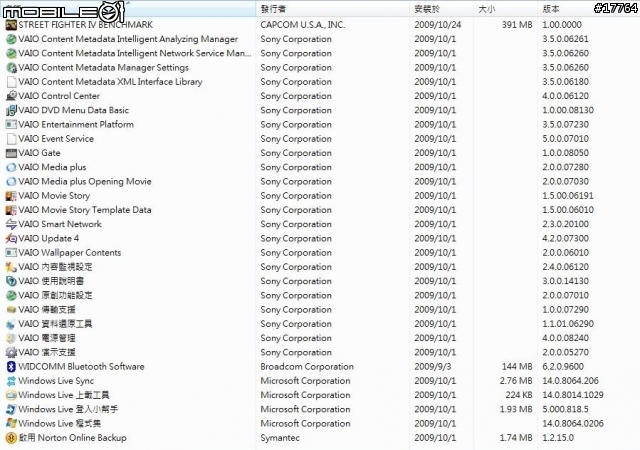Select the 啟用 Norton Online Backup name

coord(73,438)
